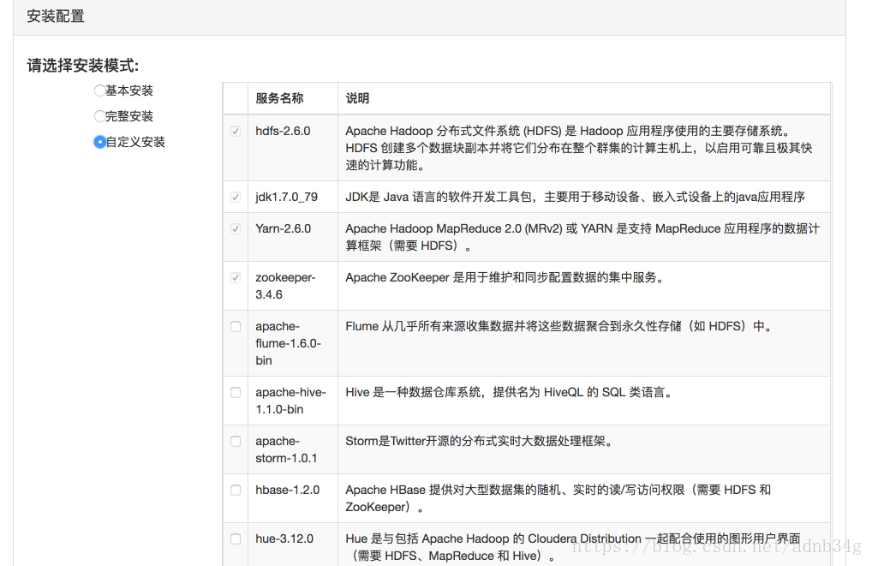Choose the 完整安装 install mode
Image resolution: width=873 pixels, height=566 pixels.
pos(99,116)
